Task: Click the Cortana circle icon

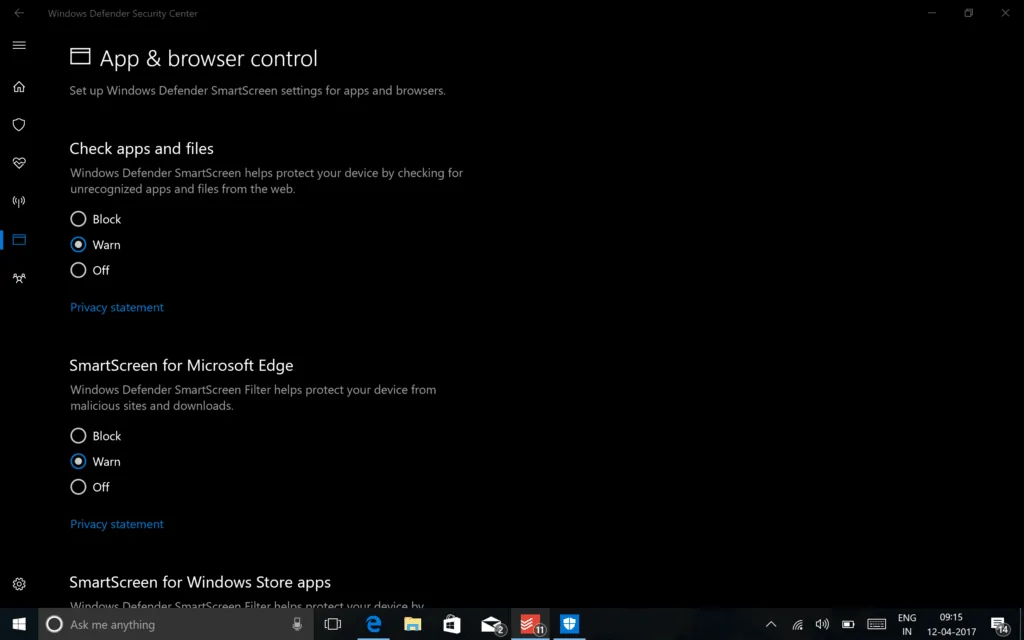Action: click(x=54, y=624)
